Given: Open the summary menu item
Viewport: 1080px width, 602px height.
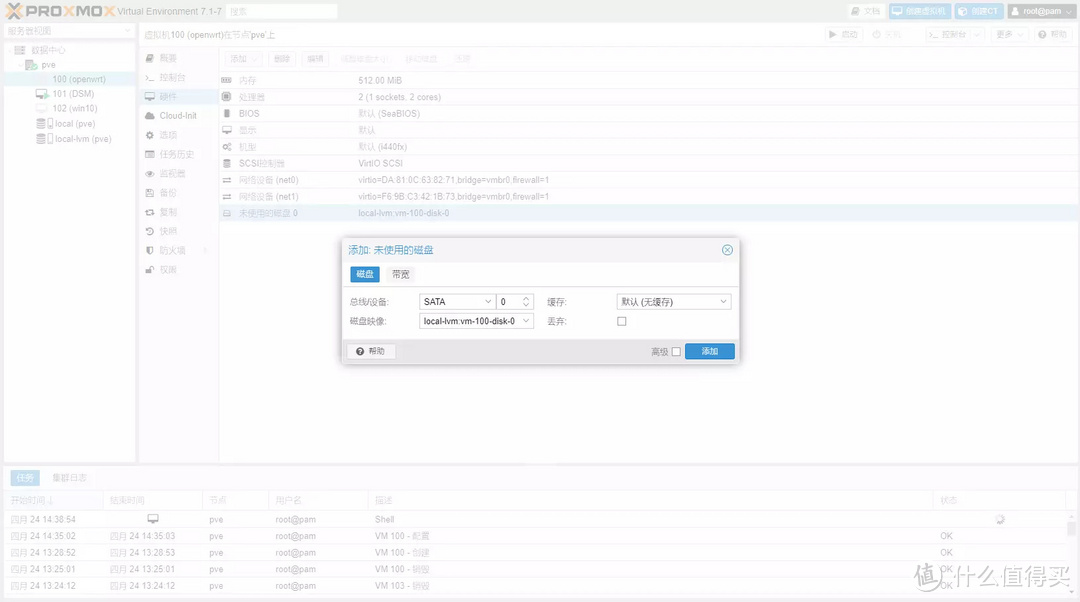Looking at the screenshot, I should [x=178, y=58].
